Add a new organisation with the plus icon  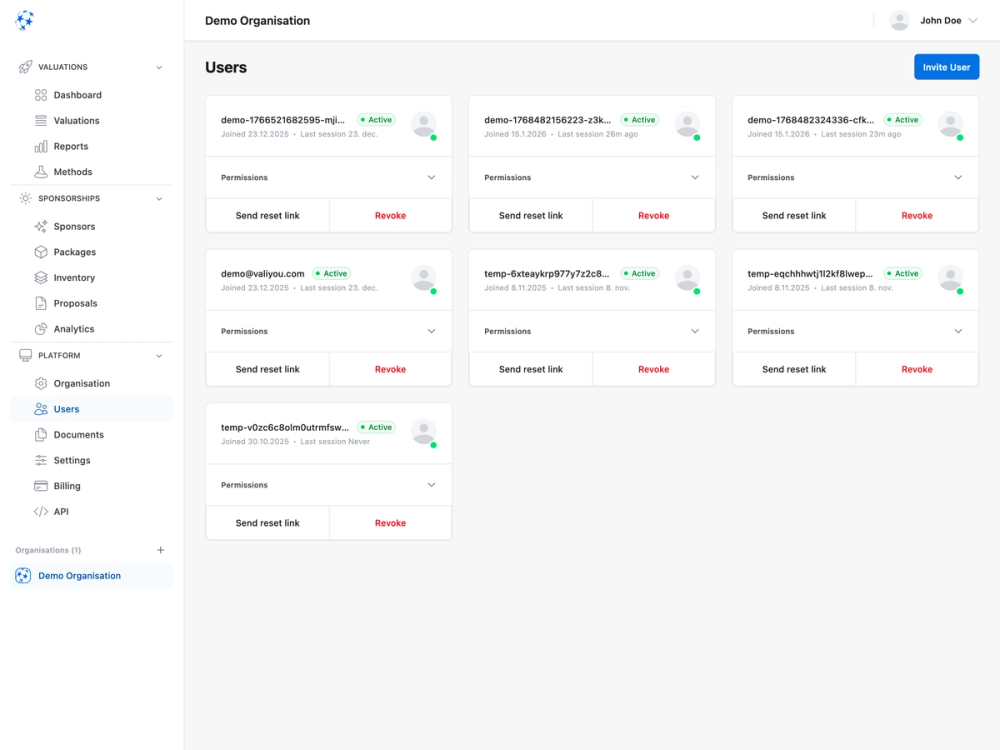click(161, 549)
